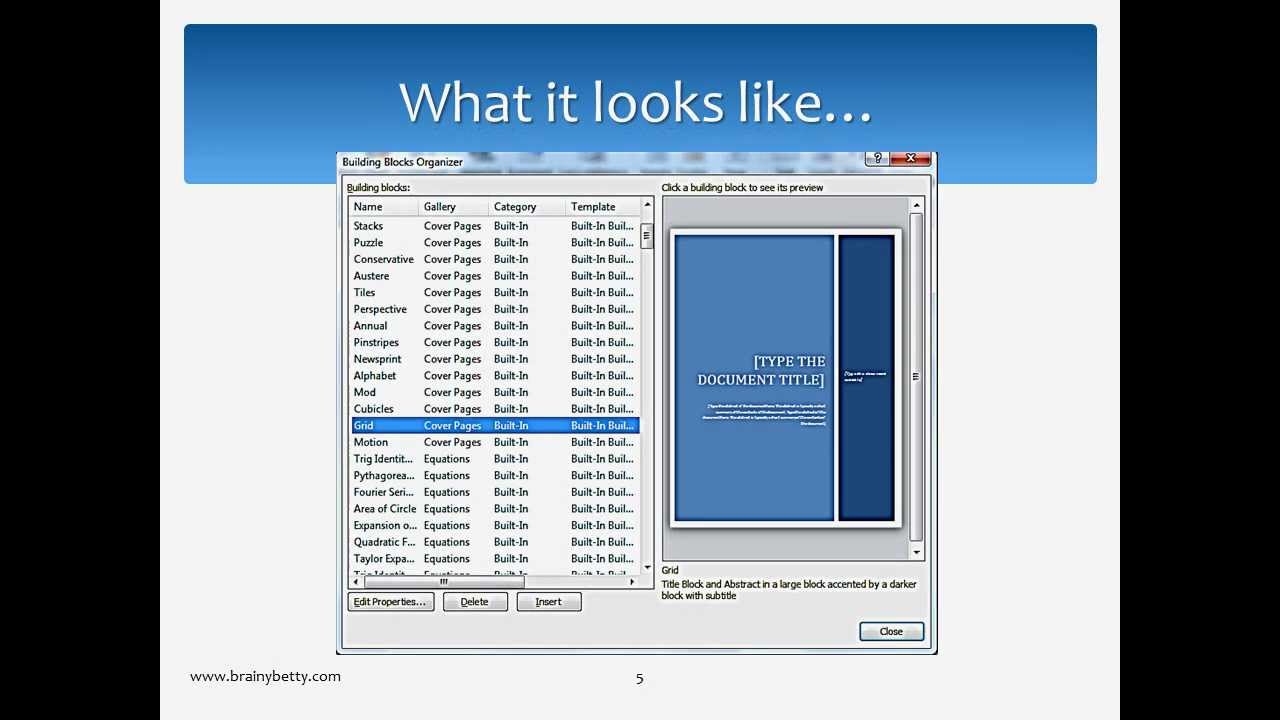Screen dimensions: 1280x720
Task: Sort list by Gallery column header
Action: pos(454,207)
